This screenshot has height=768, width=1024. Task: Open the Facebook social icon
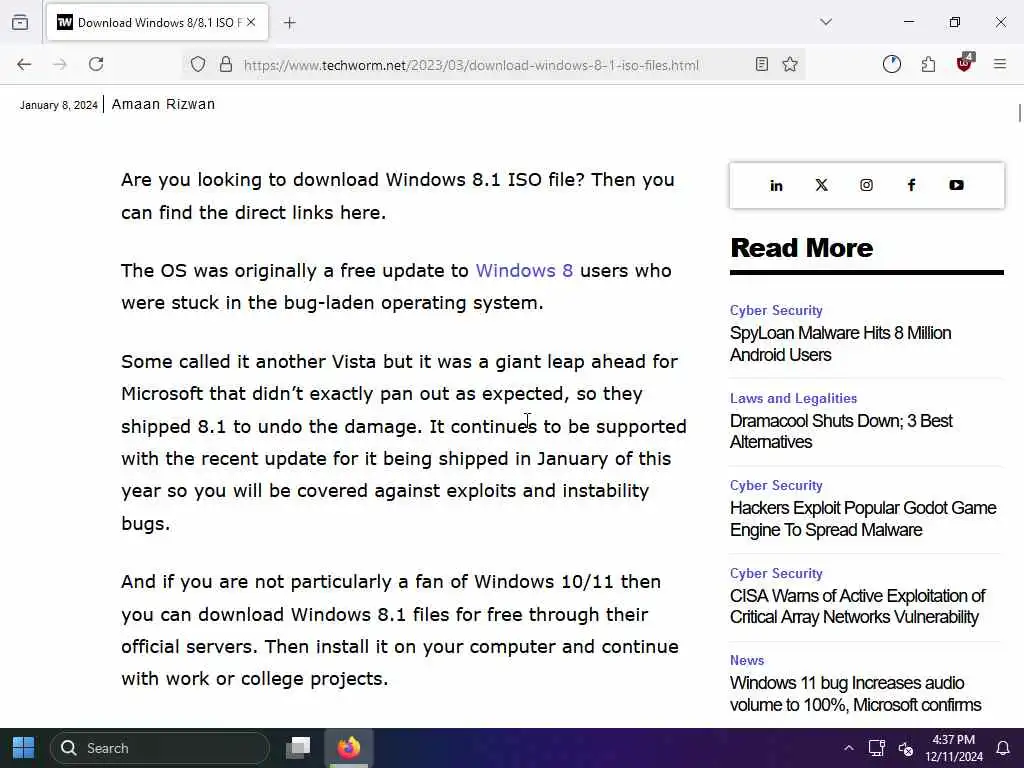click(x=912, y=185)
